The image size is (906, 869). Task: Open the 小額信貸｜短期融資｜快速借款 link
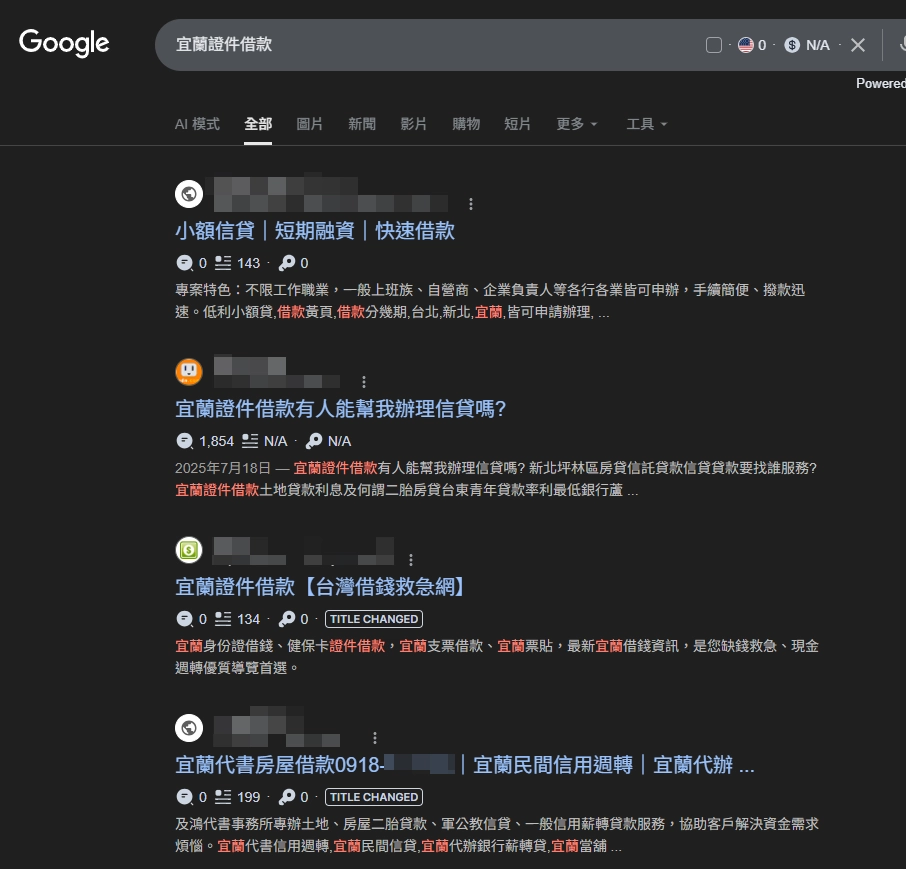coord(315,231)
